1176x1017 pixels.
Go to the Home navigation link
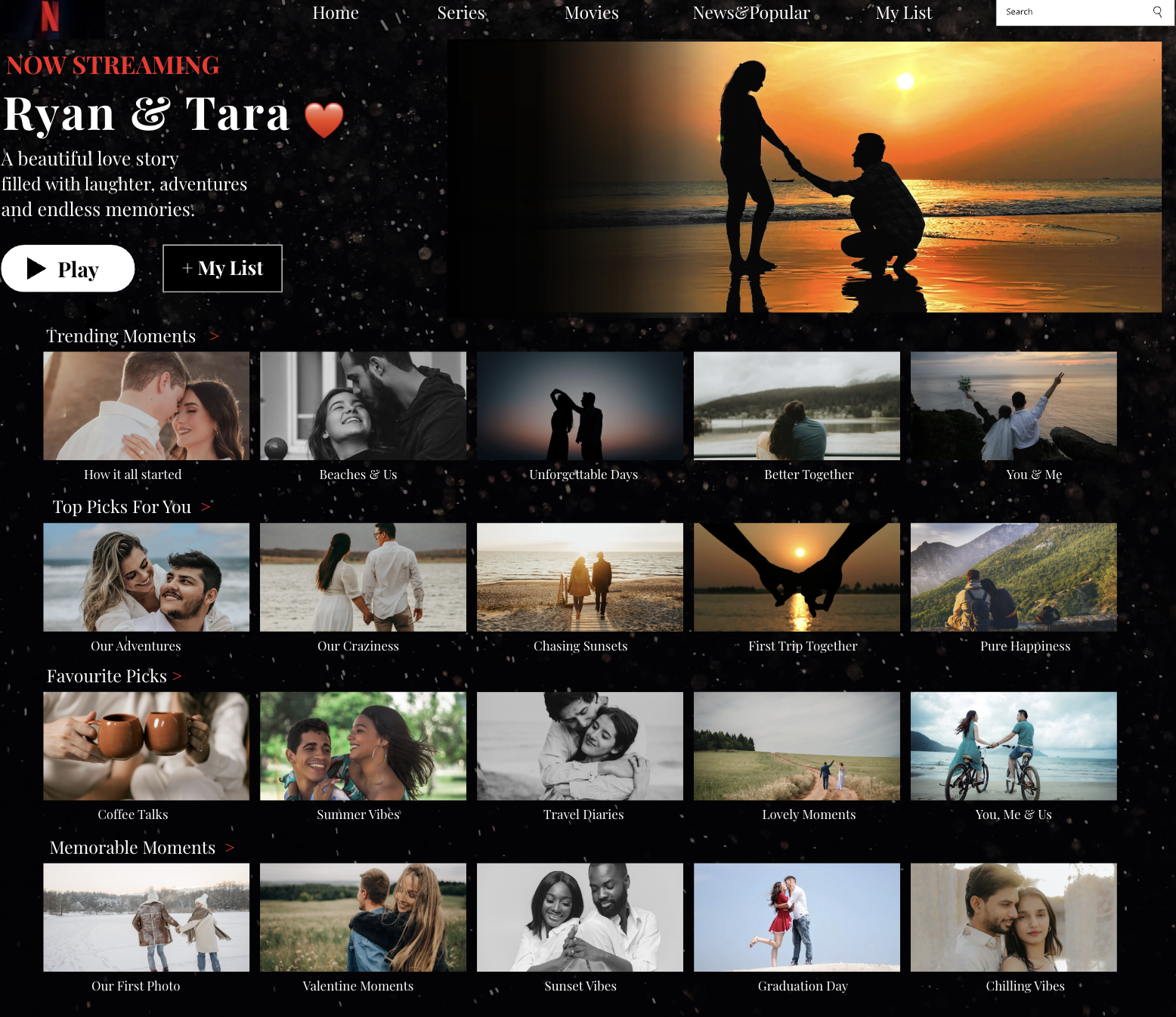click(x=336, y=13)
